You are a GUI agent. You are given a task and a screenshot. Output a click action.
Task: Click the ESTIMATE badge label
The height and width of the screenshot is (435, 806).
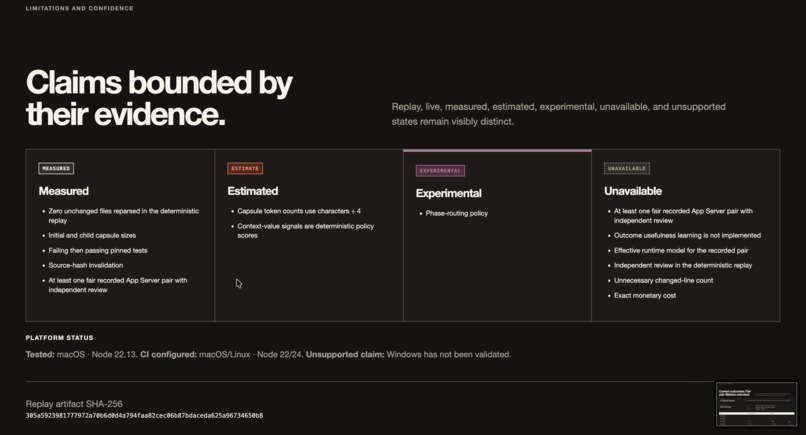(245, 168)
